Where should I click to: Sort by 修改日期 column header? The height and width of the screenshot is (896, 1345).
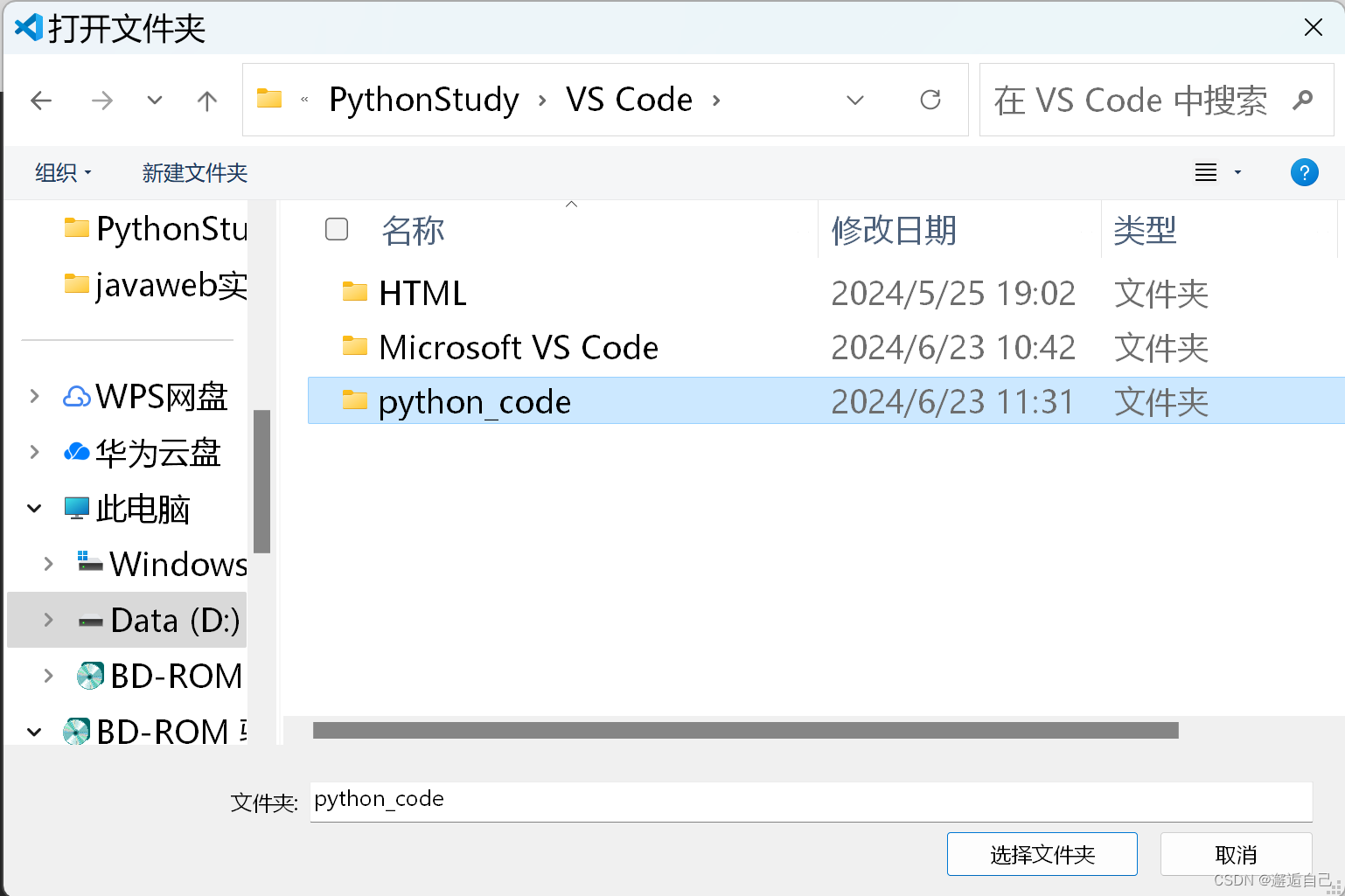click(x=894, y=231)
